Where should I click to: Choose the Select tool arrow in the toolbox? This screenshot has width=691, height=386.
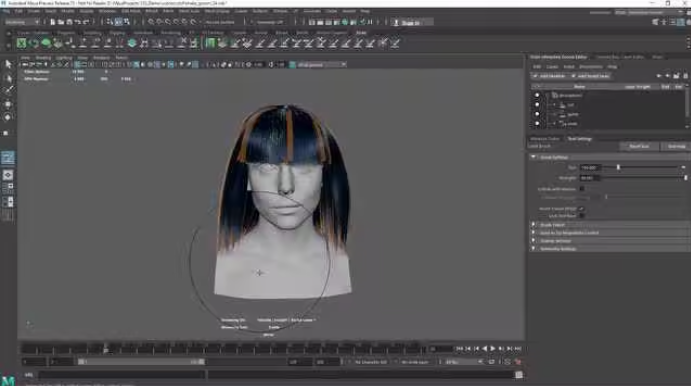point(8,64)
